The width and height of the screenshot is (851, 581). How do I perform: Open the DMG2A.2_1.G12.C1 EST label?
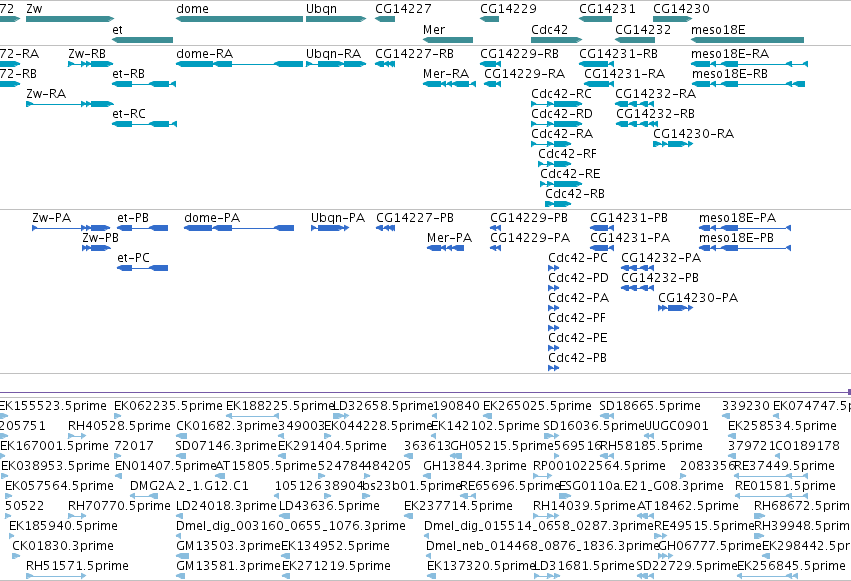click(189, 486)
